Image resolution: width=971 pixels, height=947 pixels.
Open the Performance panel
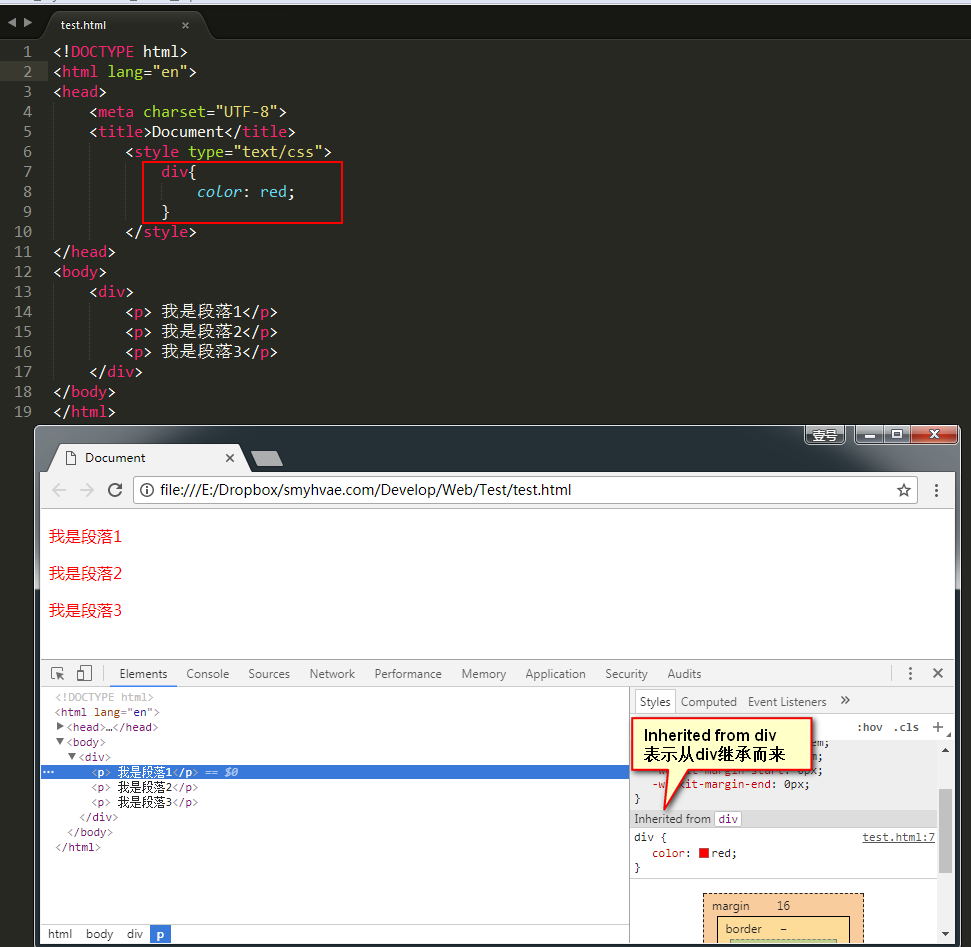(407, 674)
